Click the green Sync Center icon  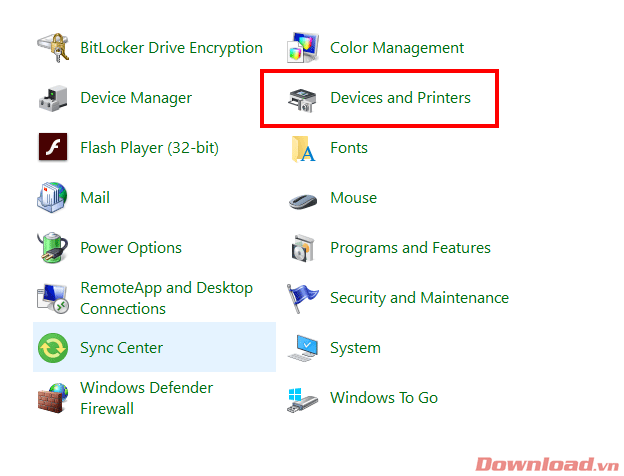(53, 348)
